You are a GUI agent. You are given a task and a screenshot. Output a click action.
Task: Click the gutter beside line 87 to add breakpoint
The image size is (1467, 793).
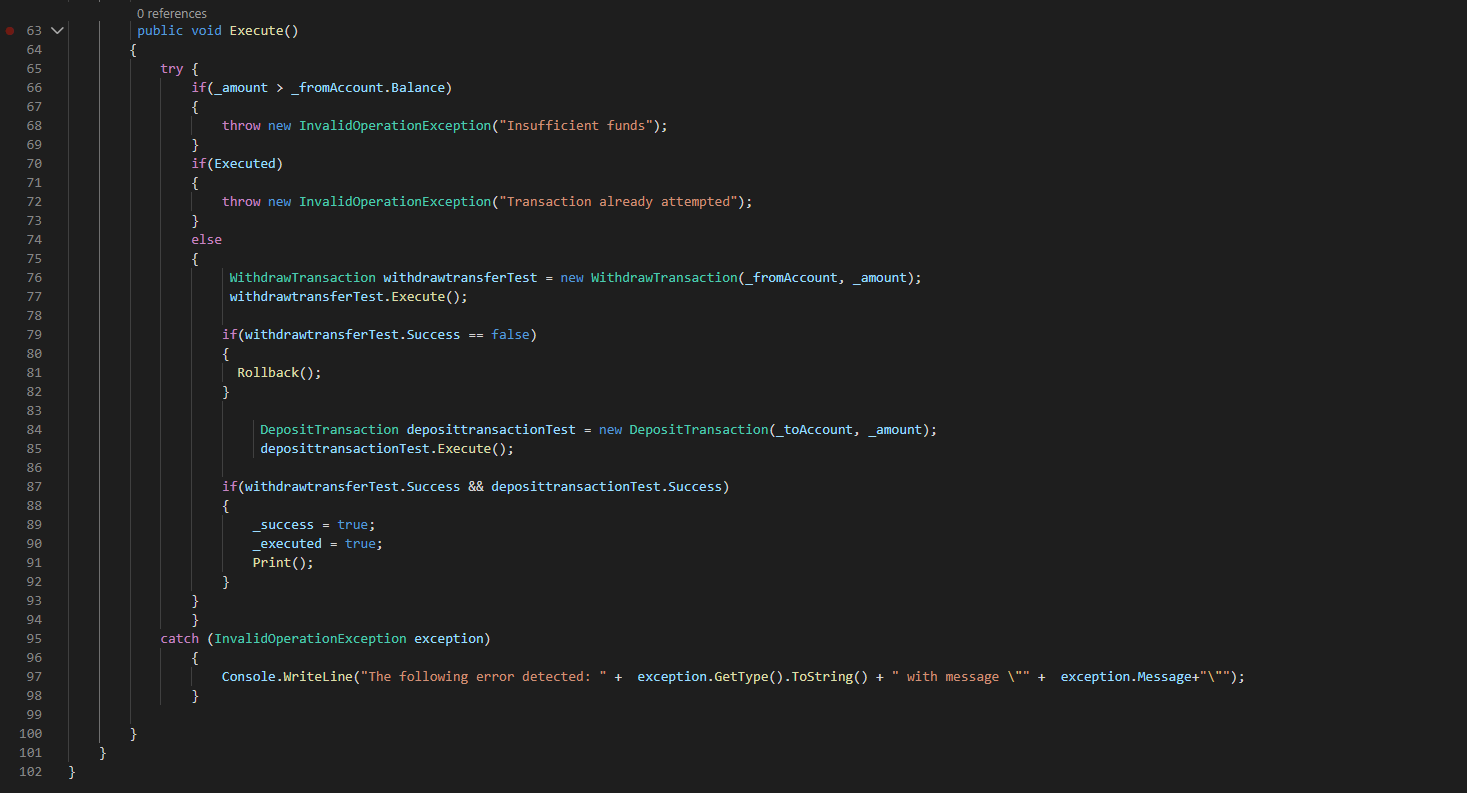(x=11, y=486)
